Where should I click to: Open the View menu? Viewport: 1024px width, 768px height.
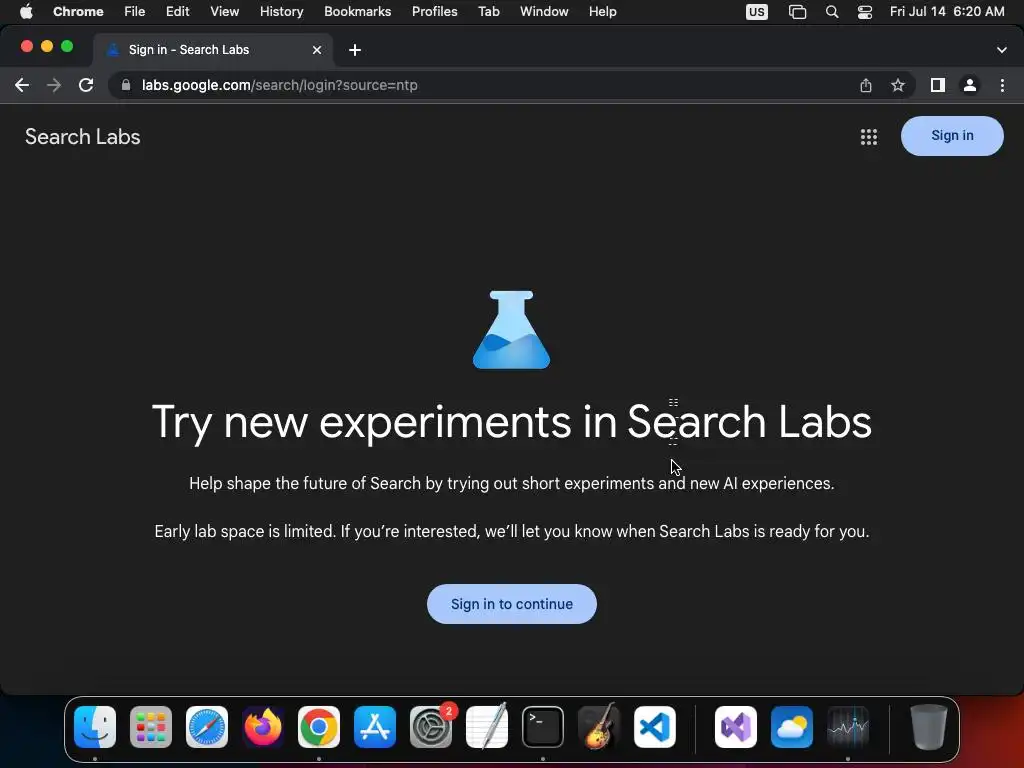(x=225, y=11)
